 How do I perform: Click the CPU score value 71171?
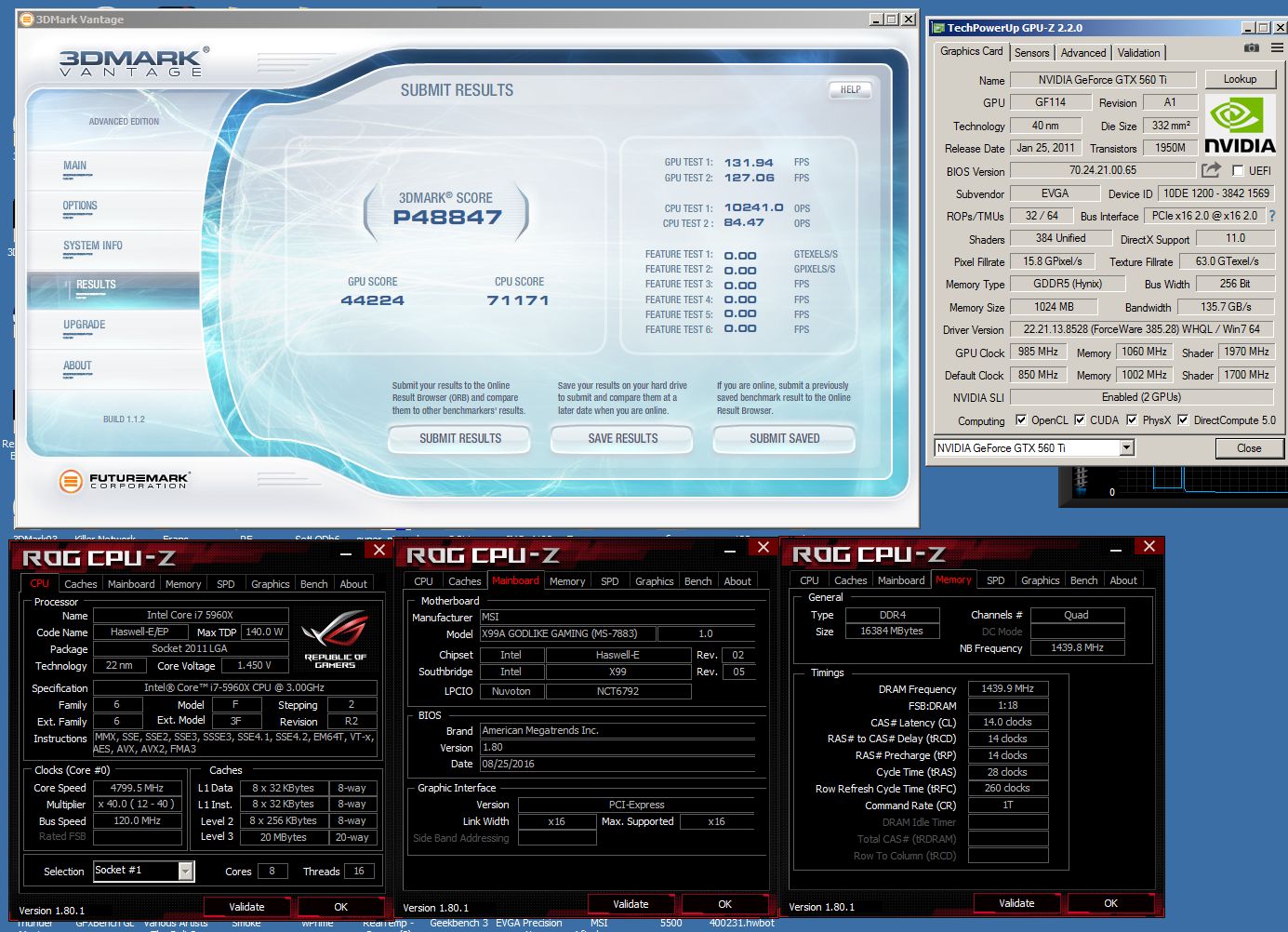pyautogui.click(x=518, y=300)
